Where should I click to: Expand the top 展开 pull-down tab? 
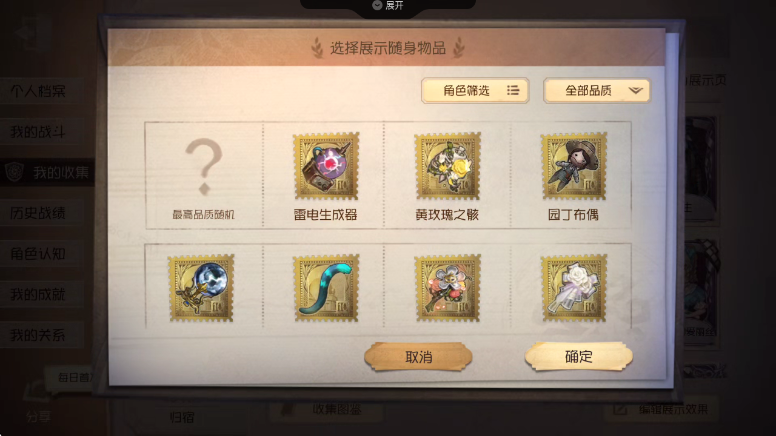(x=388, y=6)
